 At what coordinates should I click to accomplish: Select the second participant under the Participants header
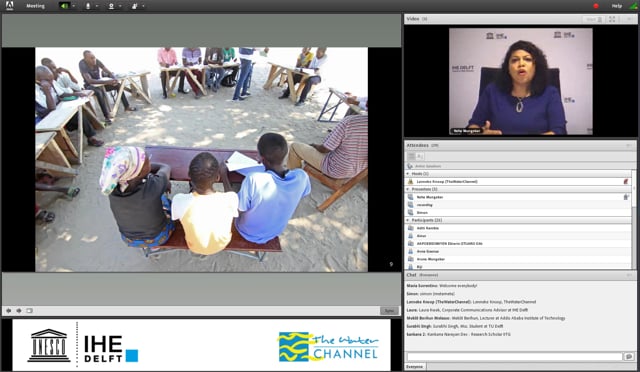coord(518,236)
